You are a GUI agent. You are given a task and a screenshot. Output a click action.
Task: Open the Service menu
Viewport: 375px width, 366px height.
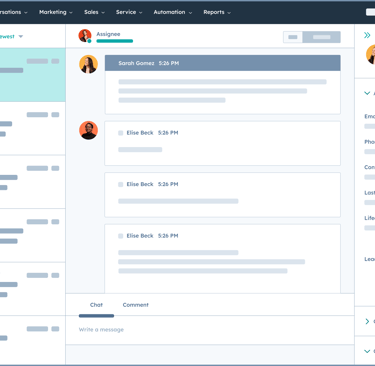click(129, 12)
